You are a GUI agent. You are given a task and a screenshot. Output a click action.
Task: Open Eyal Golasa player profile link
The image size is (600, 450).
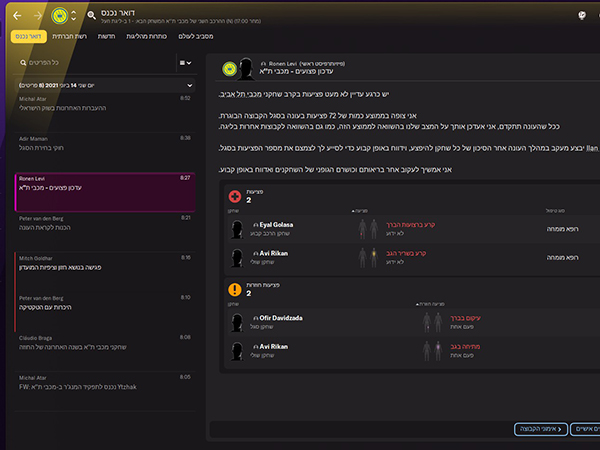(x=276, y=225)
